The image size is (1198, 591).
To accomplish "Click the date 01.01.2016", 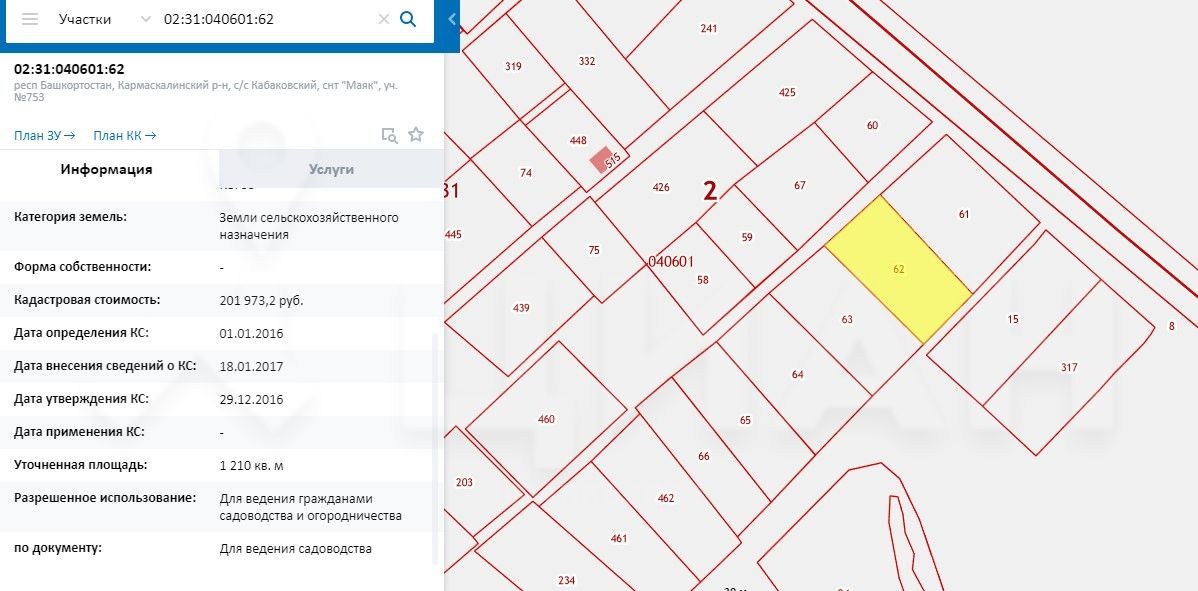I will [251, 334].
